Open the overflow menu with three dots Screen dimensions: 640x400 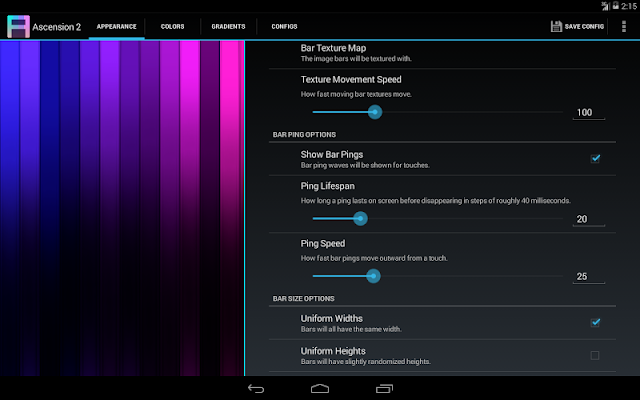623,27
